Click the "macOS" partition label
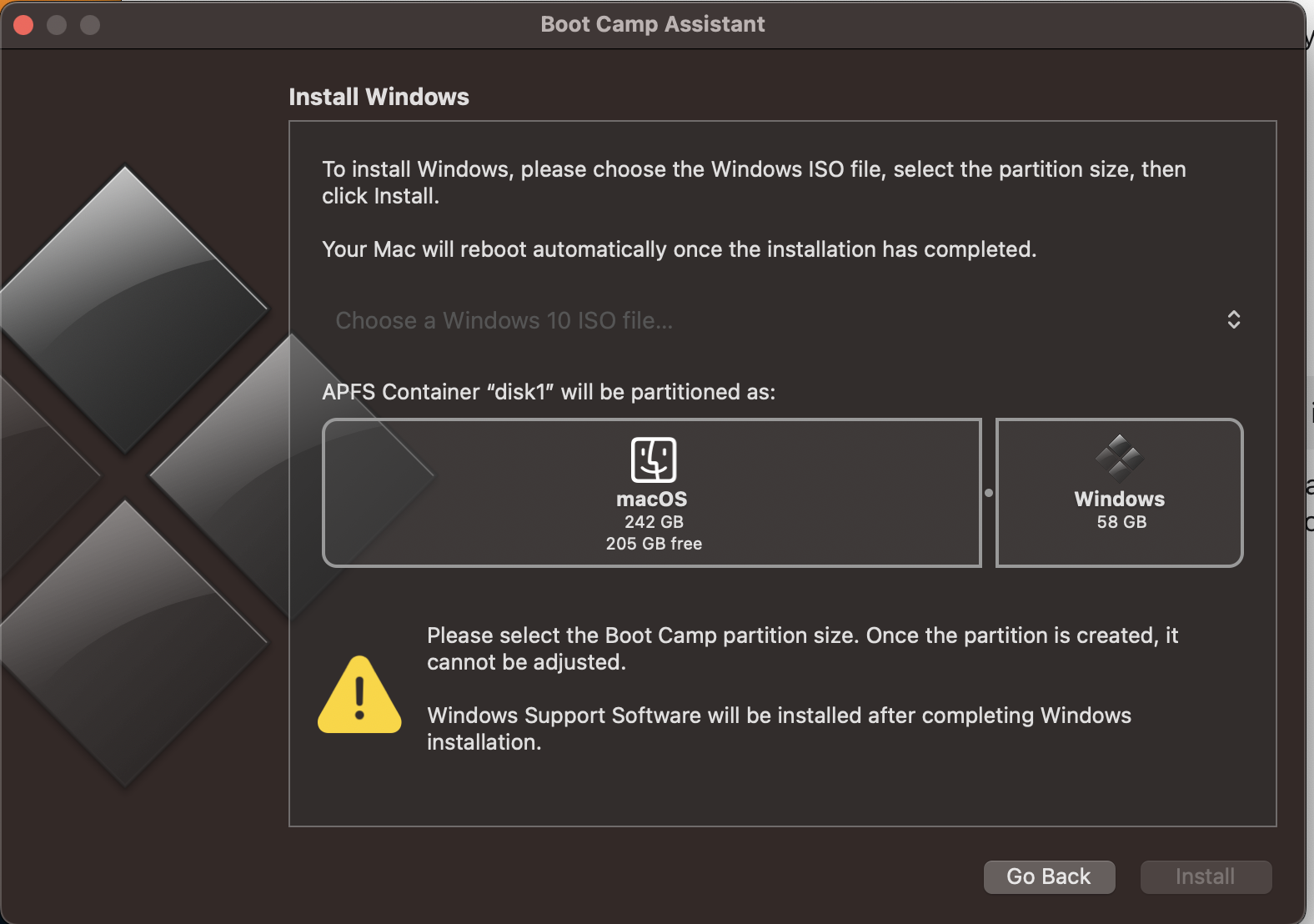The width and height of the screenshot is (1314, 924). [x=652, y=499]
